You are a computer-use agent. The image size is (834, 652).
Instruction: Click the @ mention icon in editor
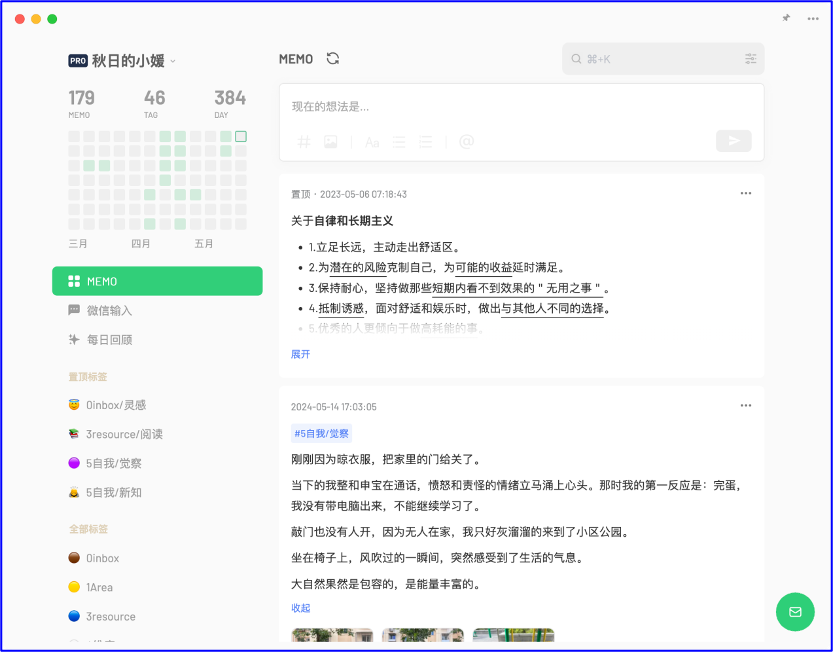point(466,141)
